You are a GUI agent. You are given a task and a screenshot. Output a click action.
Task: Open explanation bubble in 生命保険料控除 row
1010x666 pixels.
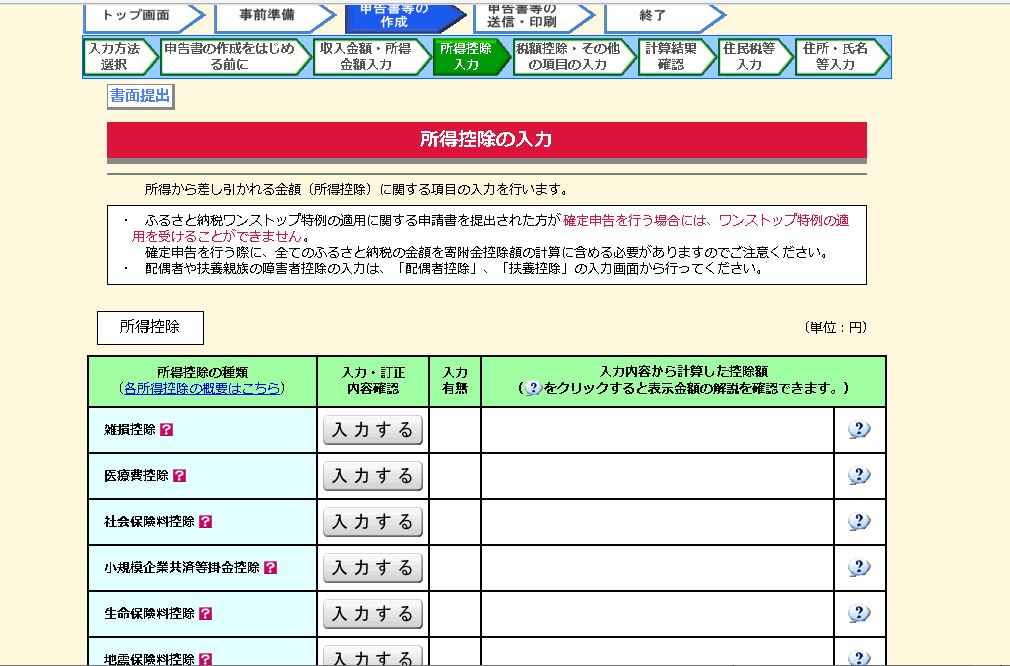[x=859, y=614]
